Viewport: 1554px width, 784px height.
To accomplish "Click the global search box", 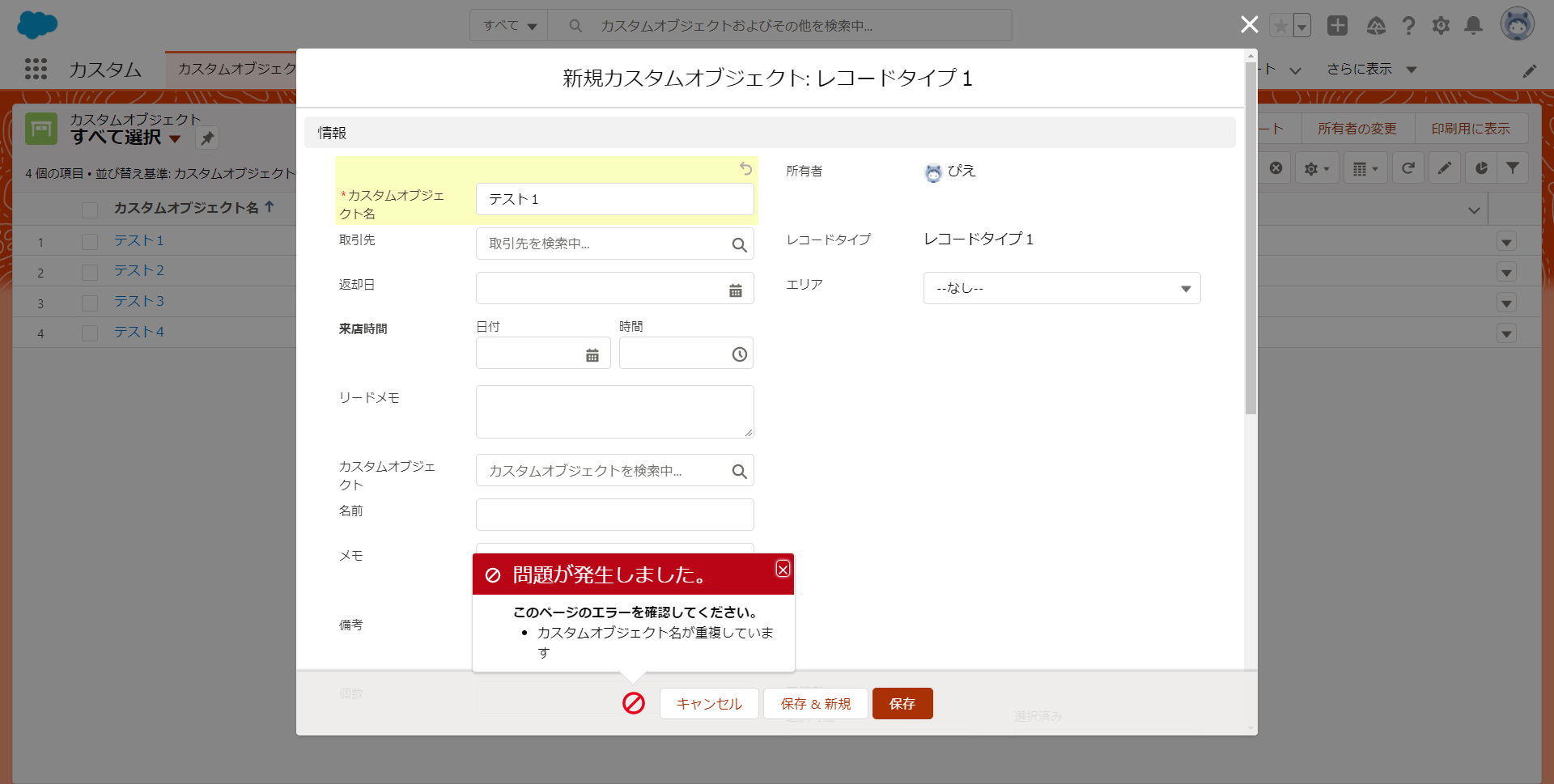I will click(x=780, y=25).
